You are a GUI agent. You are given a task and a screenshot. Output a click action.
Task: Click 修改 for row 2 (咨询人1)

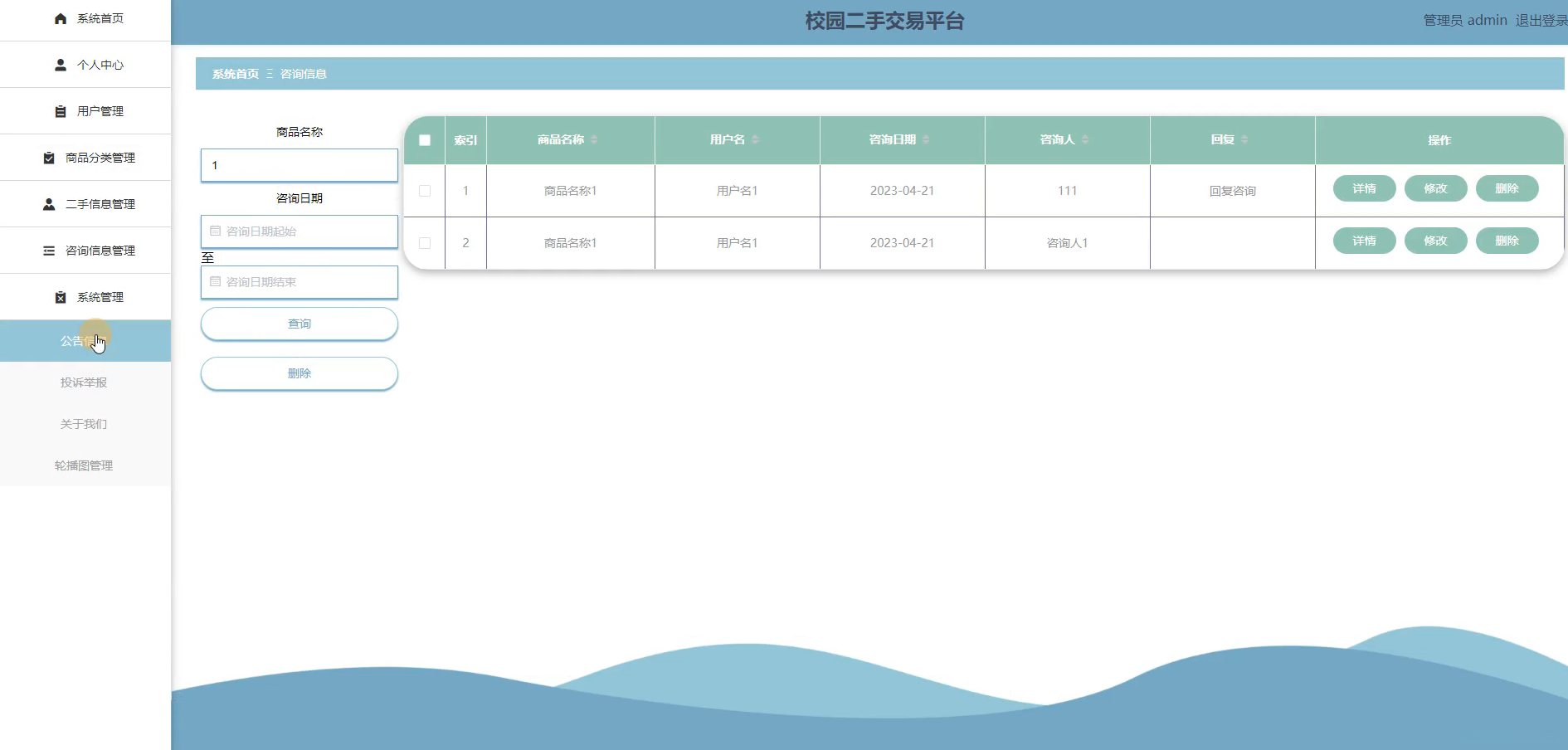pyautogui.click(x=1436, y=241)
